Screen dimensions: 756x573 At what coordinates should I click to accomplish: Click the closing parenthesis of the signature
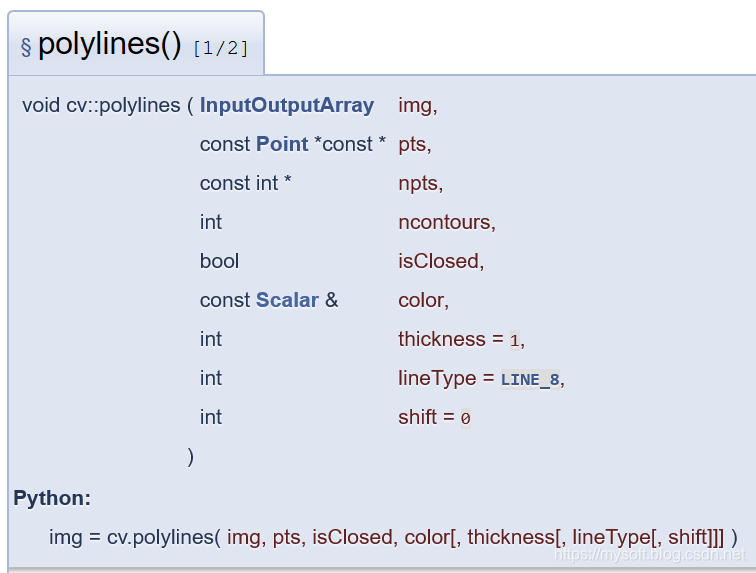[190, 456]
